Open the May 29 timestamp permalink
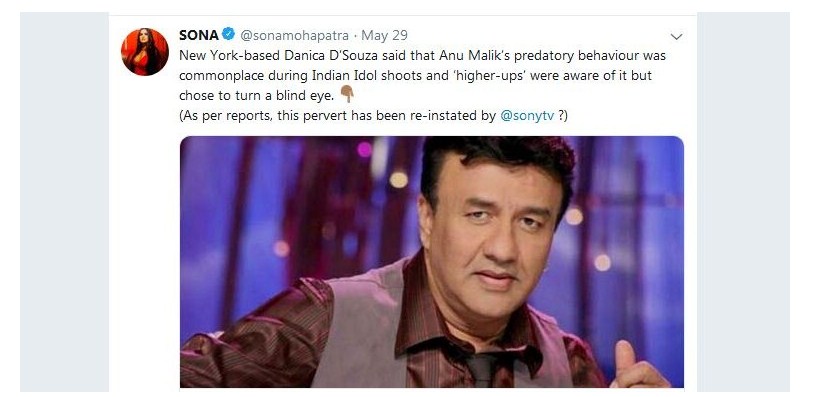The width and height of the screenshot is (818, 397). click(384, 35)
